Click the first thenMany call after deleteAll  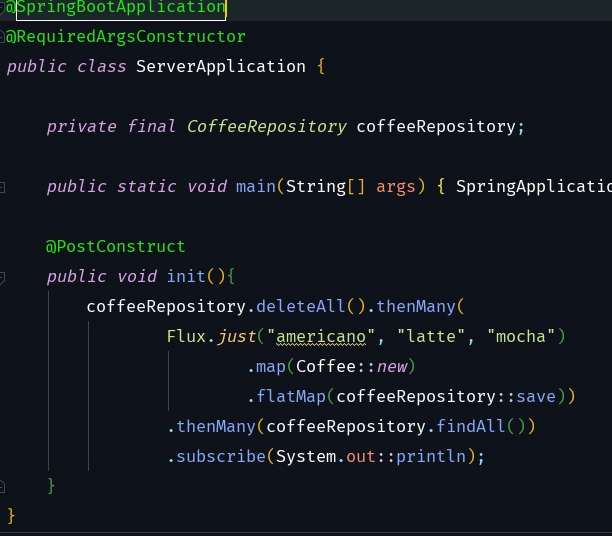tap(416, 306)
